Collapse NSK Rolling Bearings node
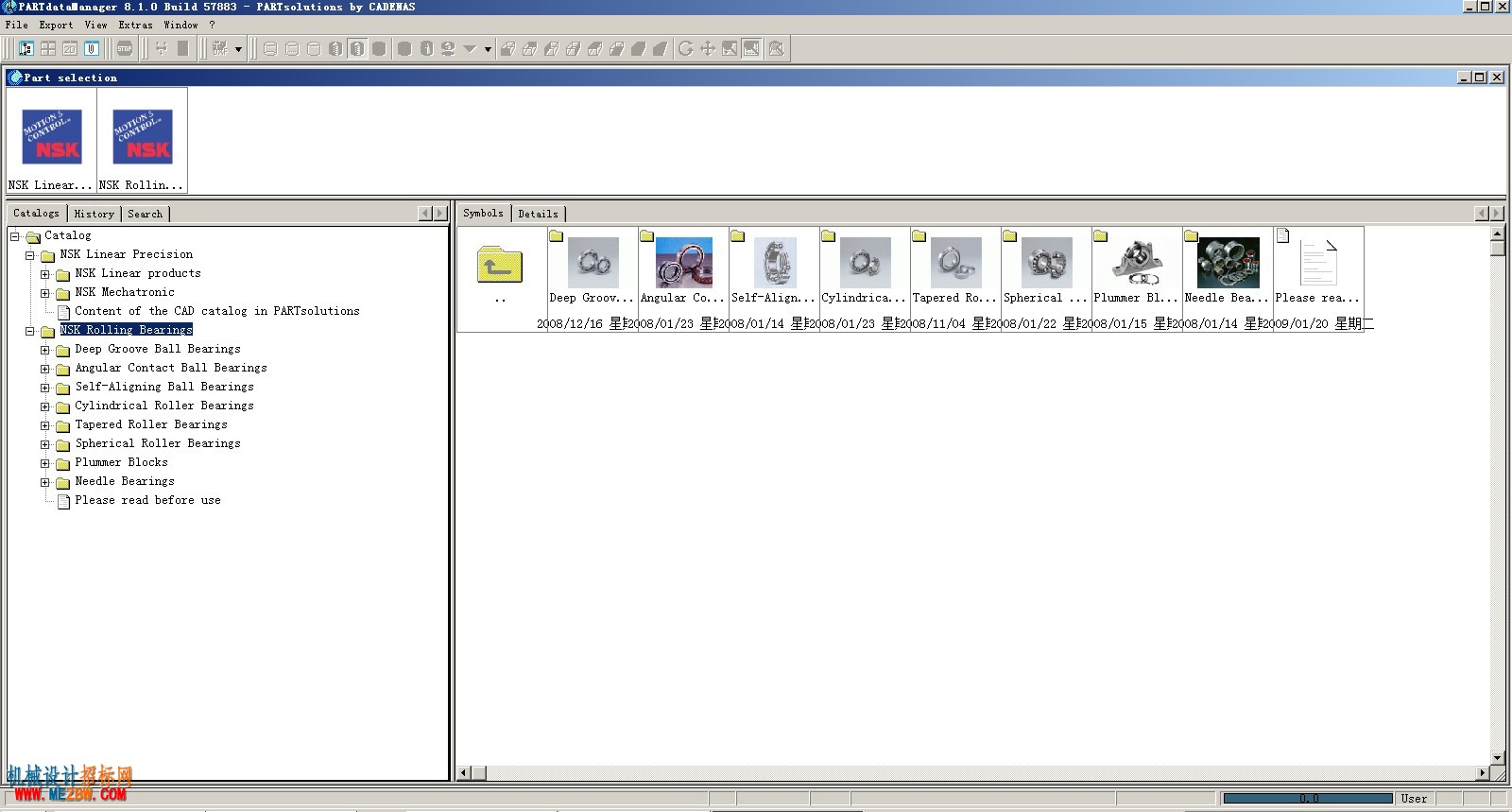 tap(30, 331)
